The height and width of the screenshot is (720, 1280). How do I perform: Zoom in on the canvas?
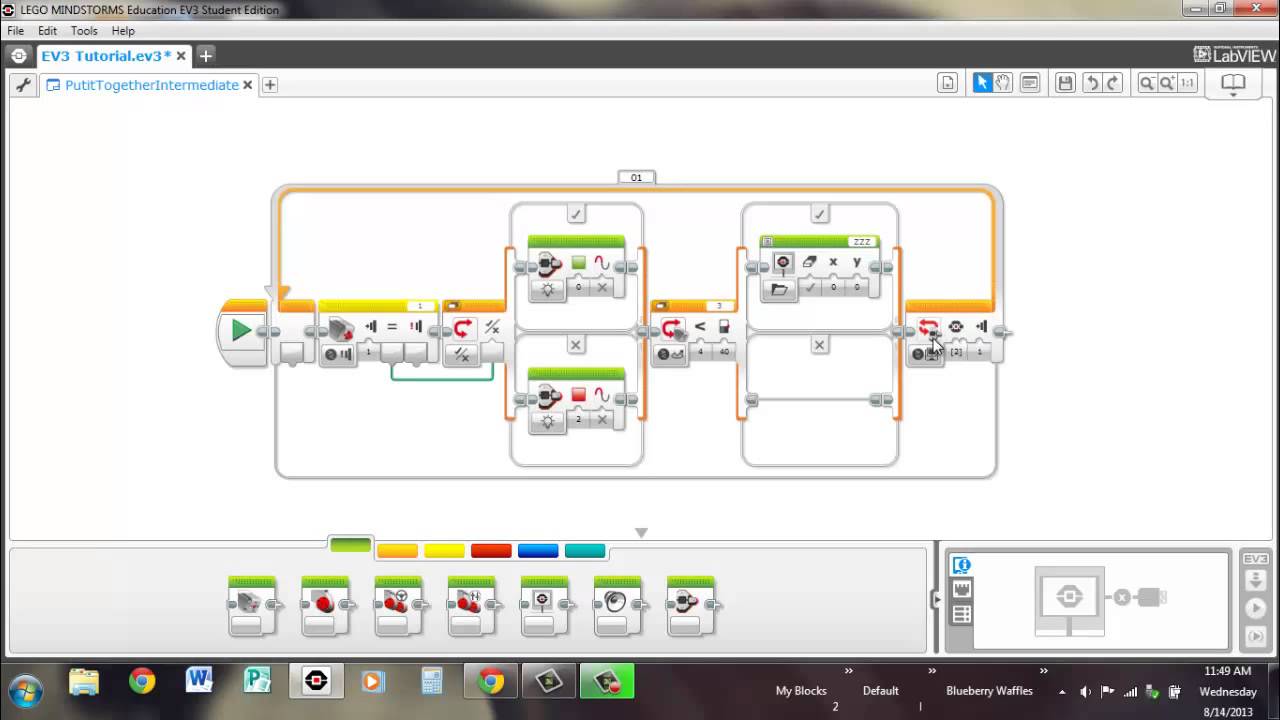(x=1167, y=83)
